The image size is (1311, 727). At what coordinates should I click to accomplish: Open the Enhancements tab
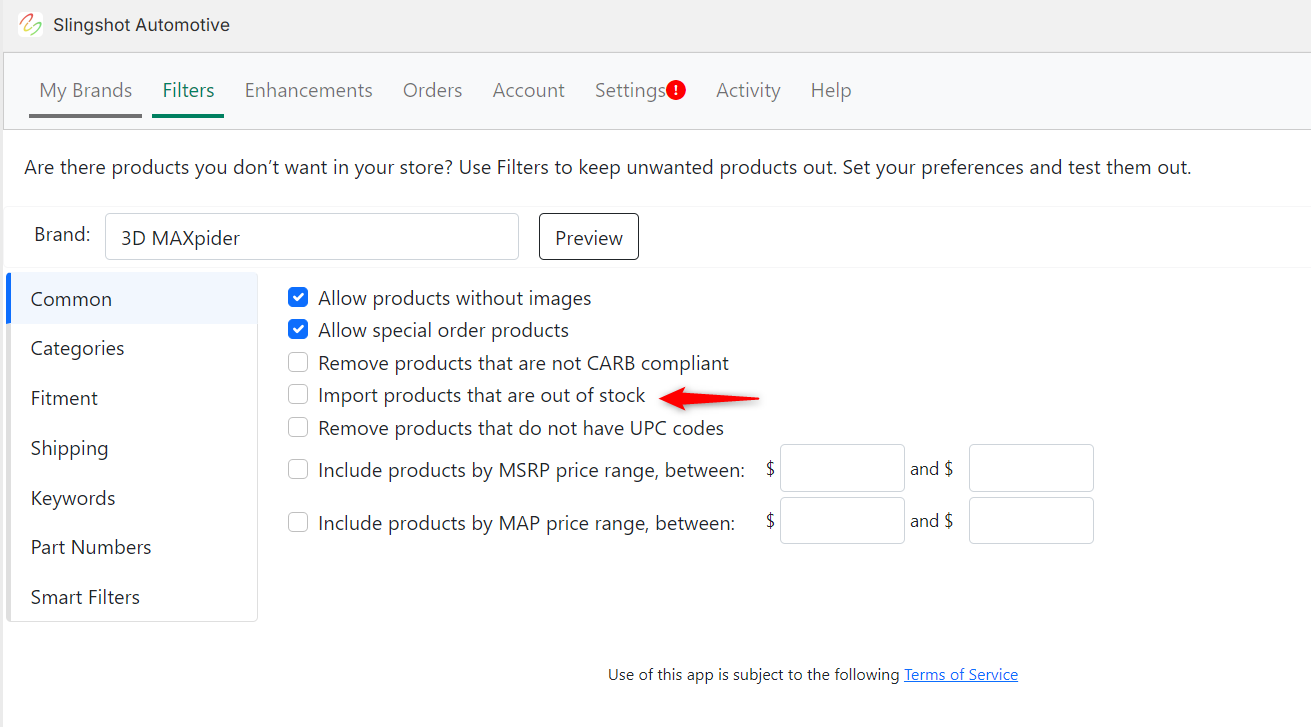(308, 90)
